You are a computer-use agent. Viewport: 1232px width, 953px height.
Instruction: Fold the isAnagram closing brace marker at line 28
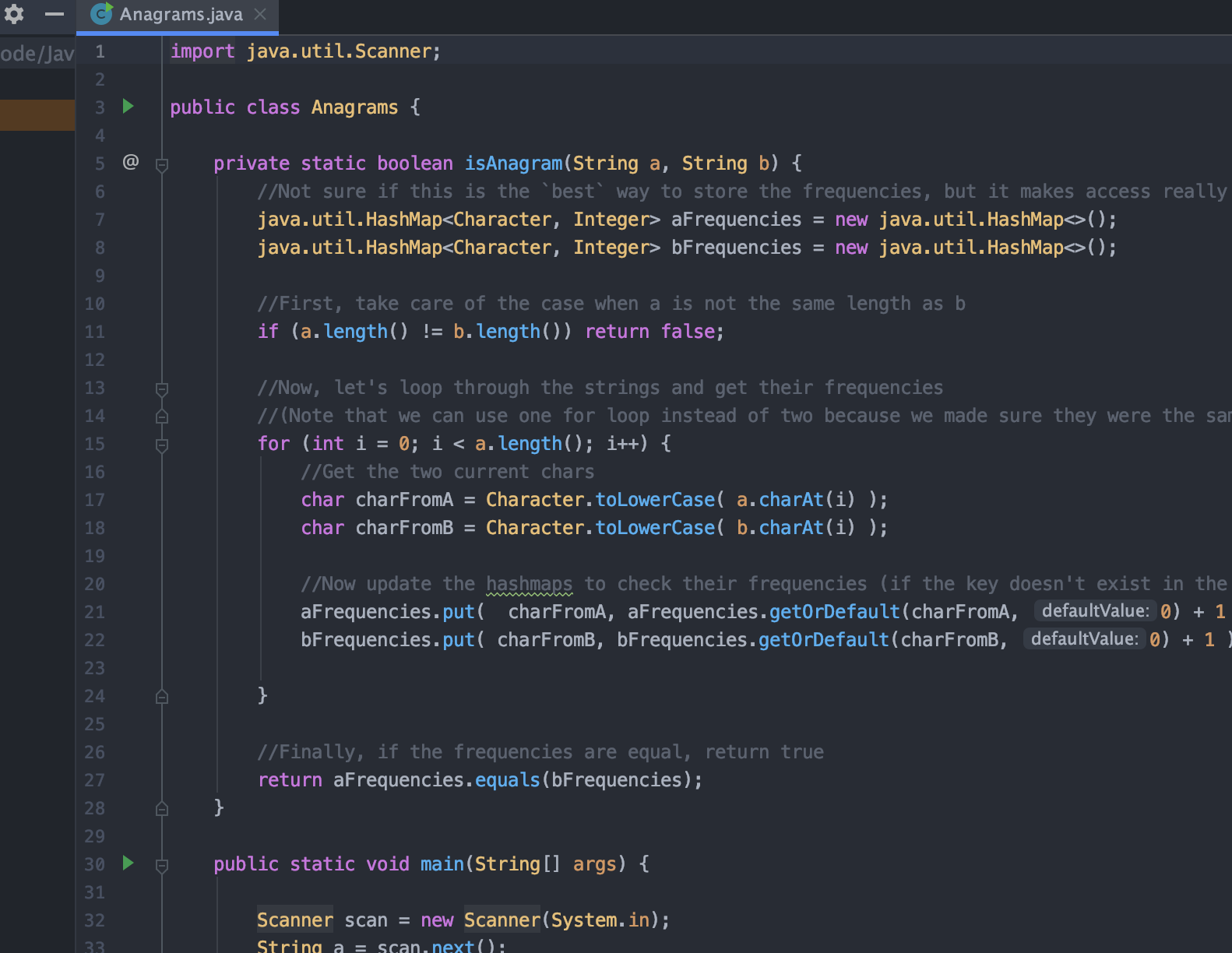coord(162,808)
